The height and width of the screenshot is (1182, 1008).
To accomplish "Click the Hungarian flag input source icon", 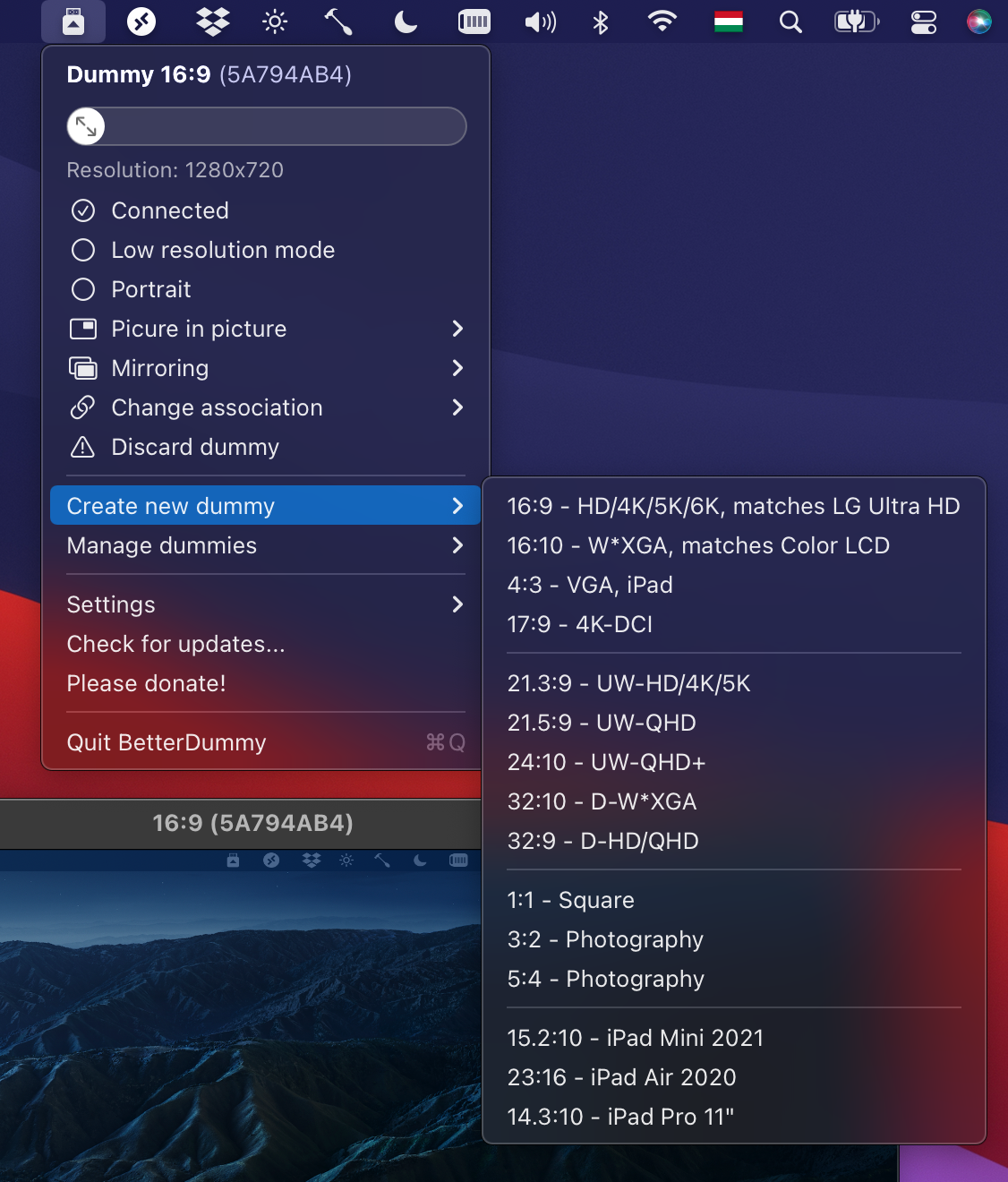I will coord(729,21).
